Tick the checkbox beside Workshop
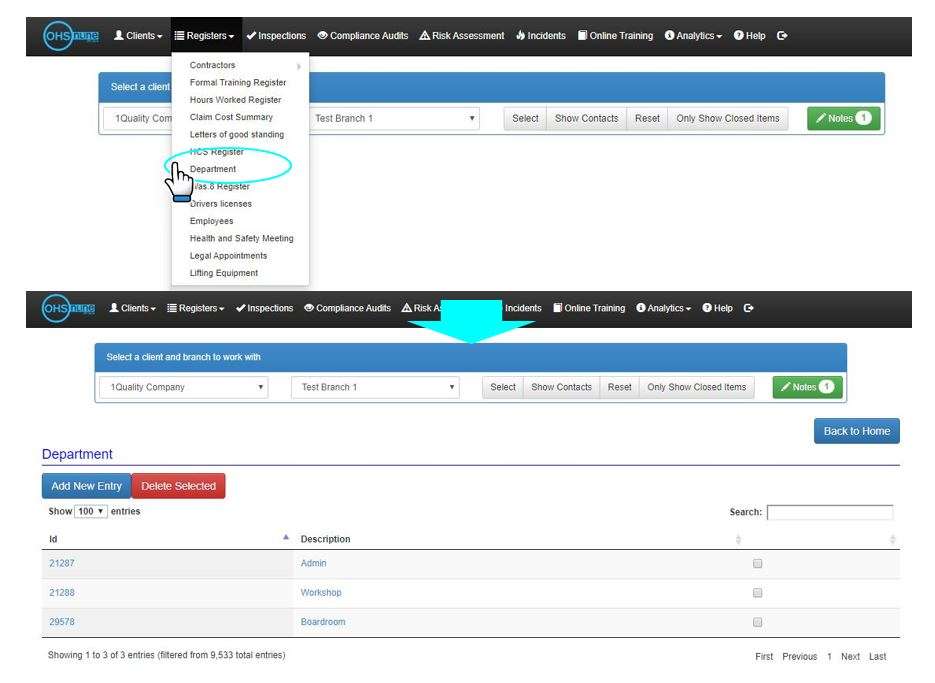 coord(758,593)
